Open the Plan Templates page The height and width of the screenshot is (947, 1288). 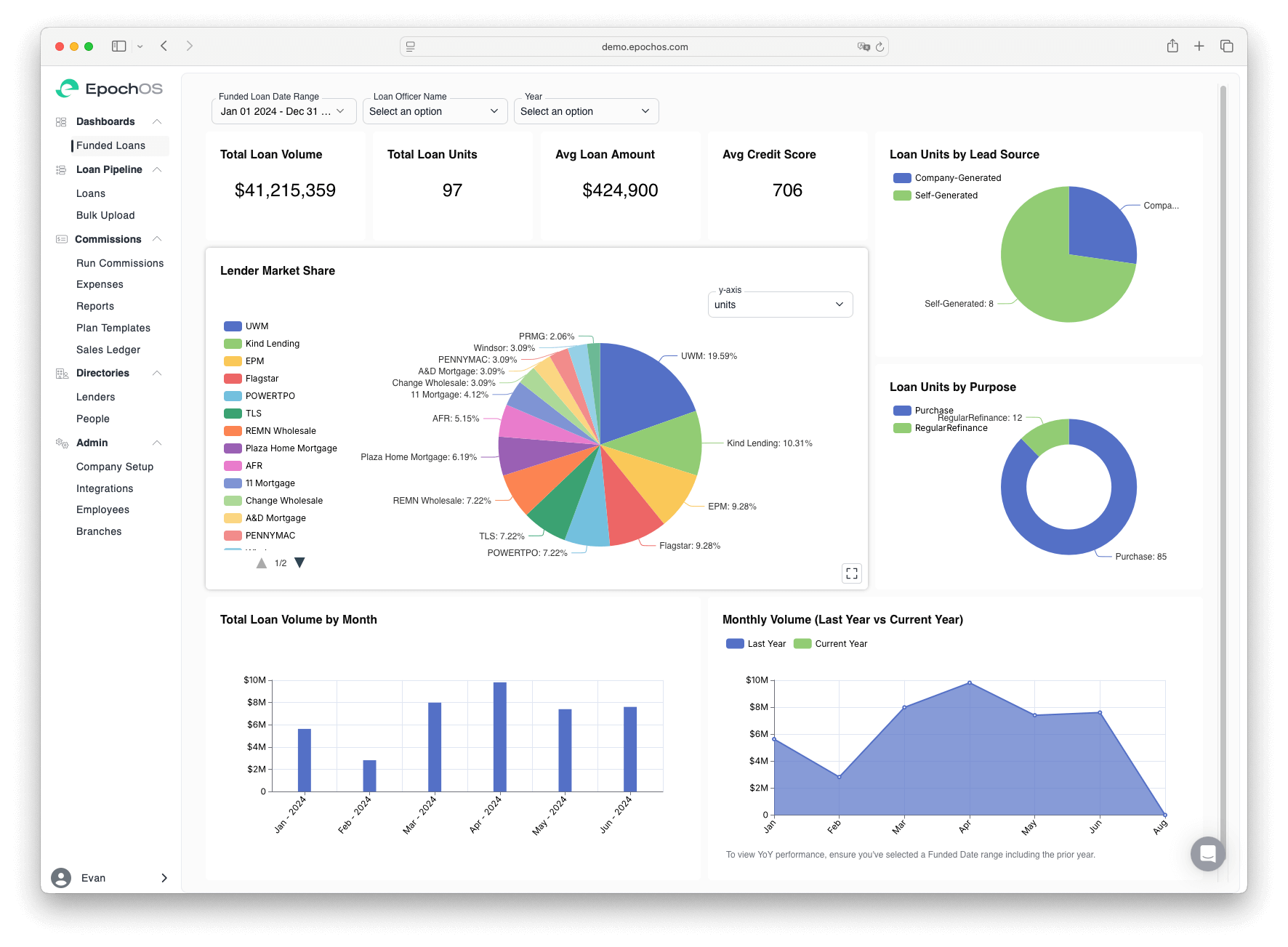pyautogui.click(x=113, y=328)
